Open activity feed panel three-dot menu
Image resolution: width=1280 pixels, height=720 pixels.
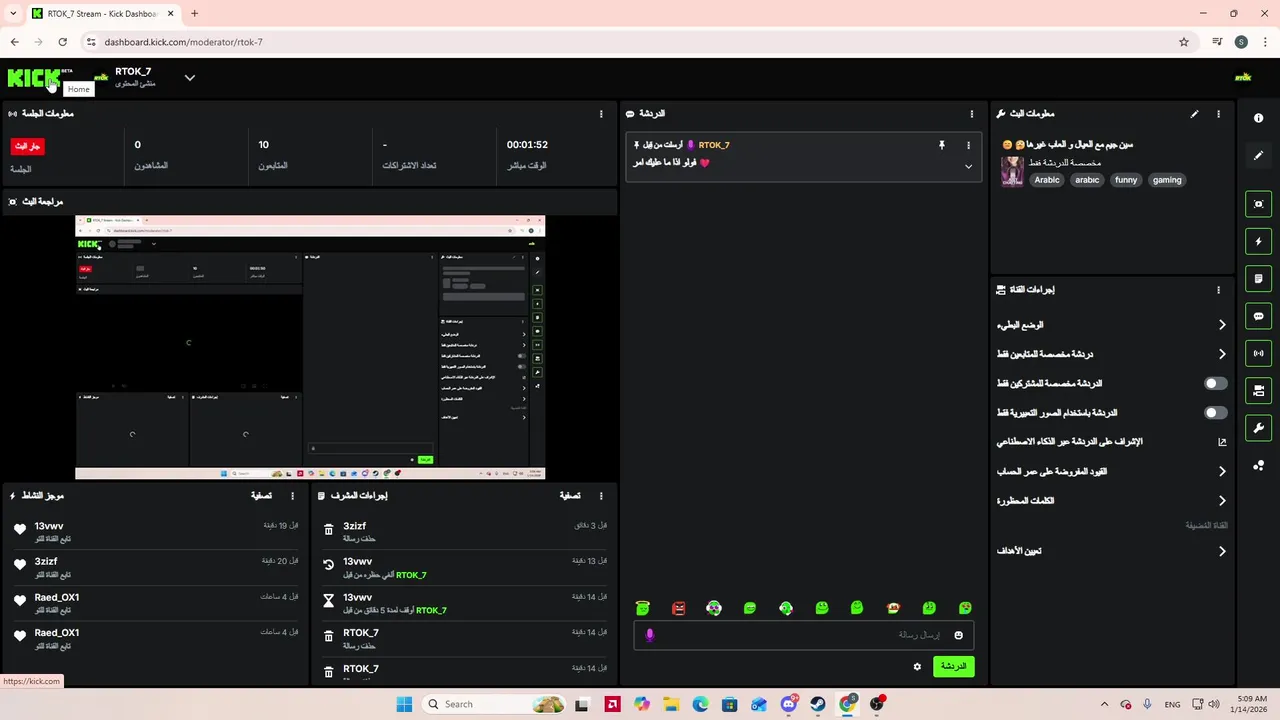[293, 496]
